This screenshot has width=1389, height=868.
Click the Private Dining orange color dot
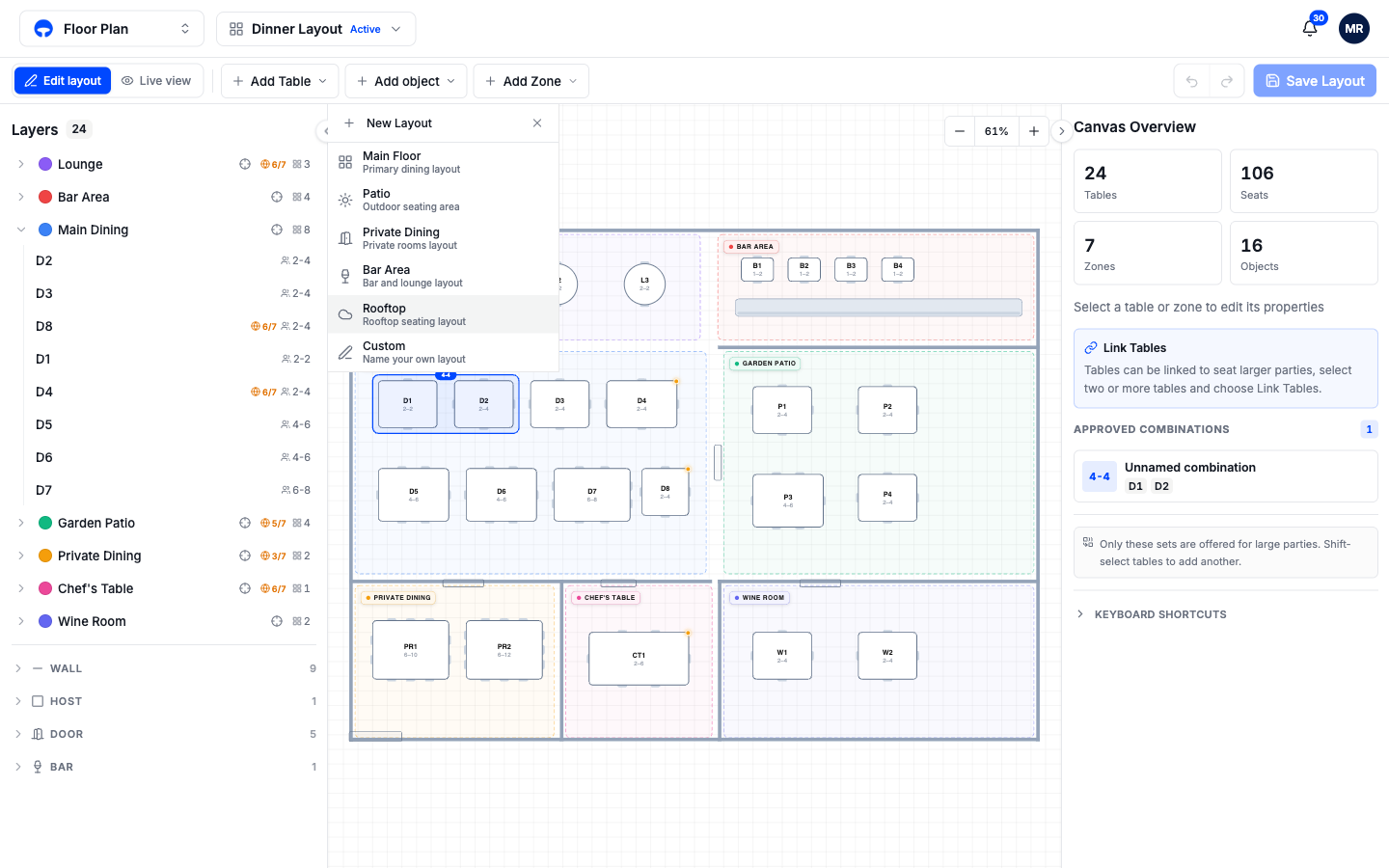tap(45, 556)
